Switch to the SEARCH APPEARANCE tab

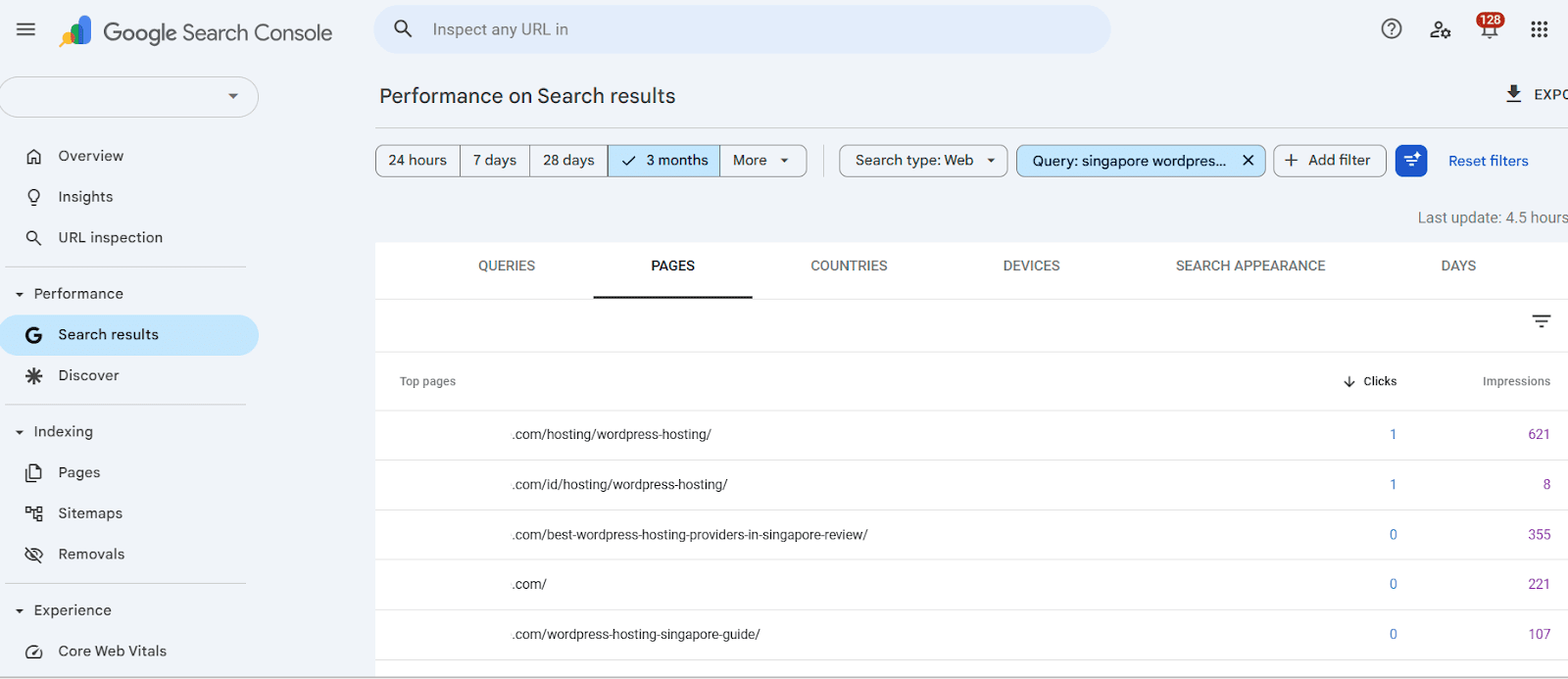click(1250, 267)
